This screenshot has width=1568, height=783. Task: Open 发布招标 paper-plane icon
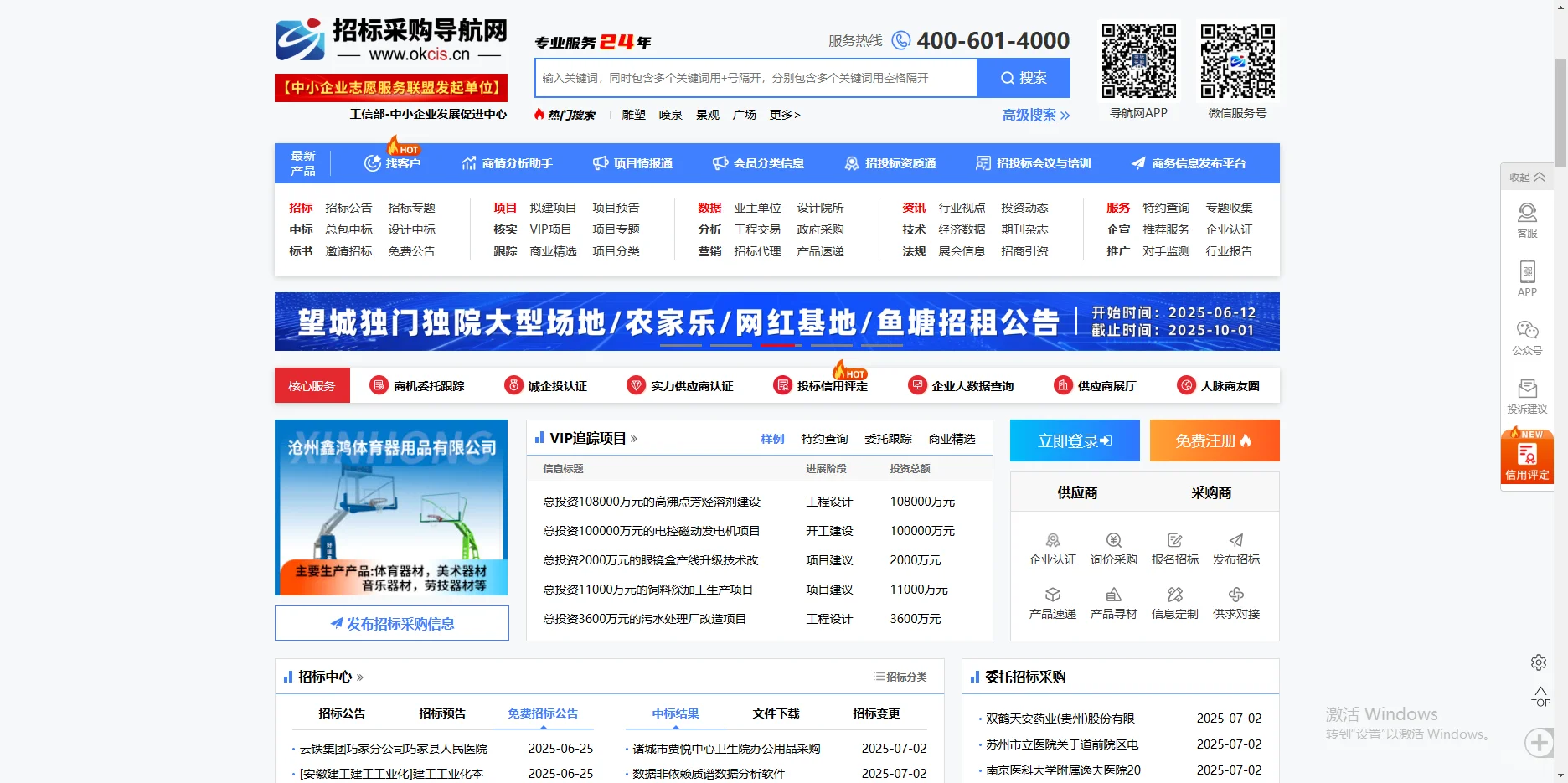tap(1236, 541)
